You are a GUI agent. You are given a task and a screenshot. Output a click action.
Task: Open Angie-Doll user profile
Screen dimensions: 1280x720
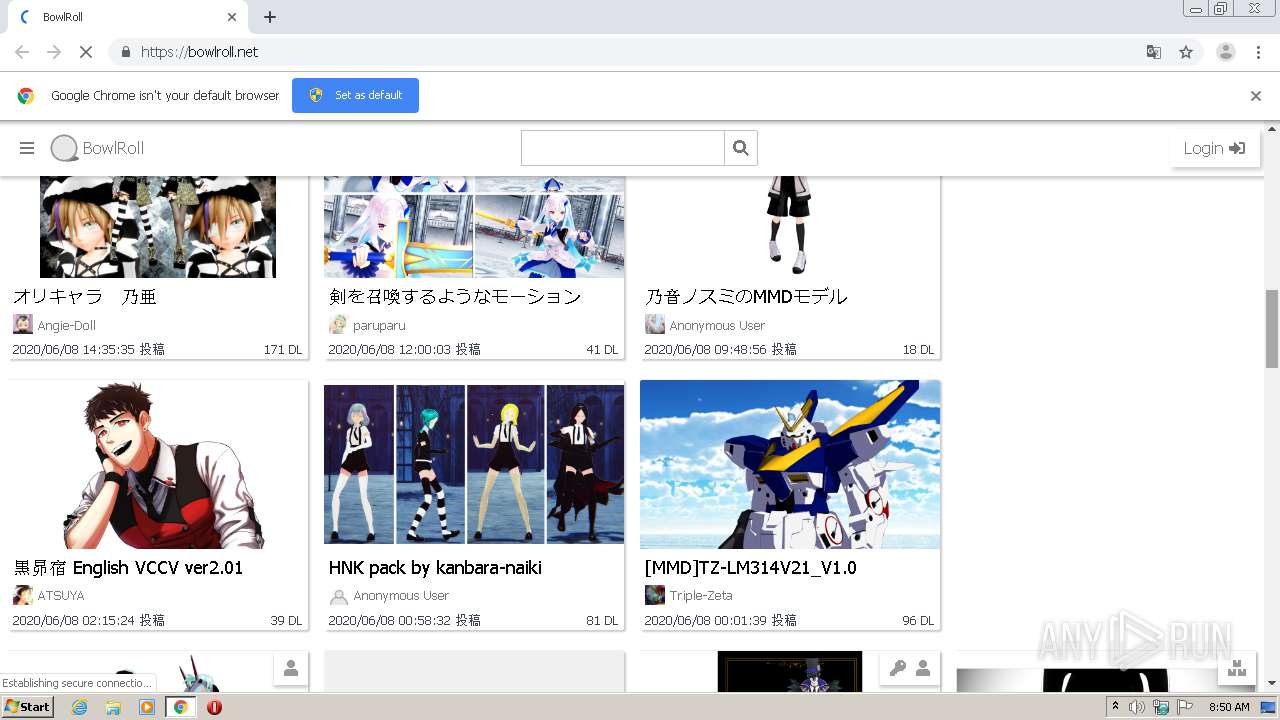click(67, 326)
